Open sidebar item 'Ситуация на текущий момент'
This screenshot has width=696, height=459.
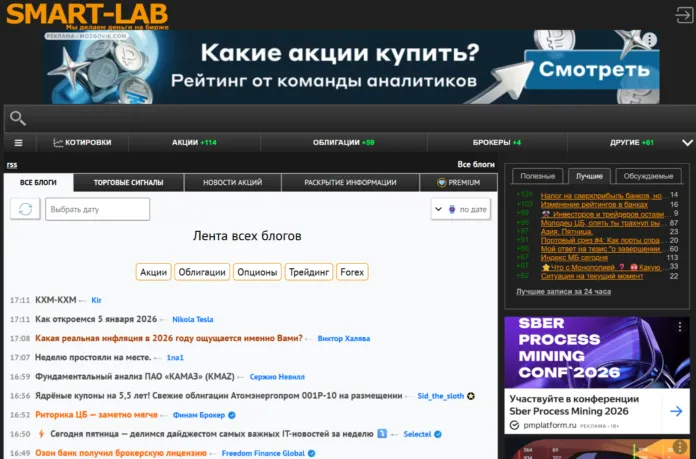point(592,276)
